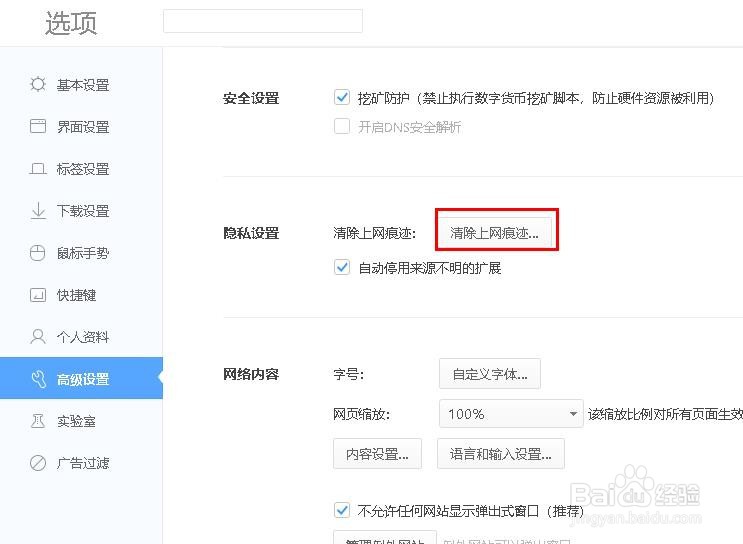This screenshot has height=544, width=743.
Task: Click the wrench icon beside 高级设置
Action: [38, 379]
